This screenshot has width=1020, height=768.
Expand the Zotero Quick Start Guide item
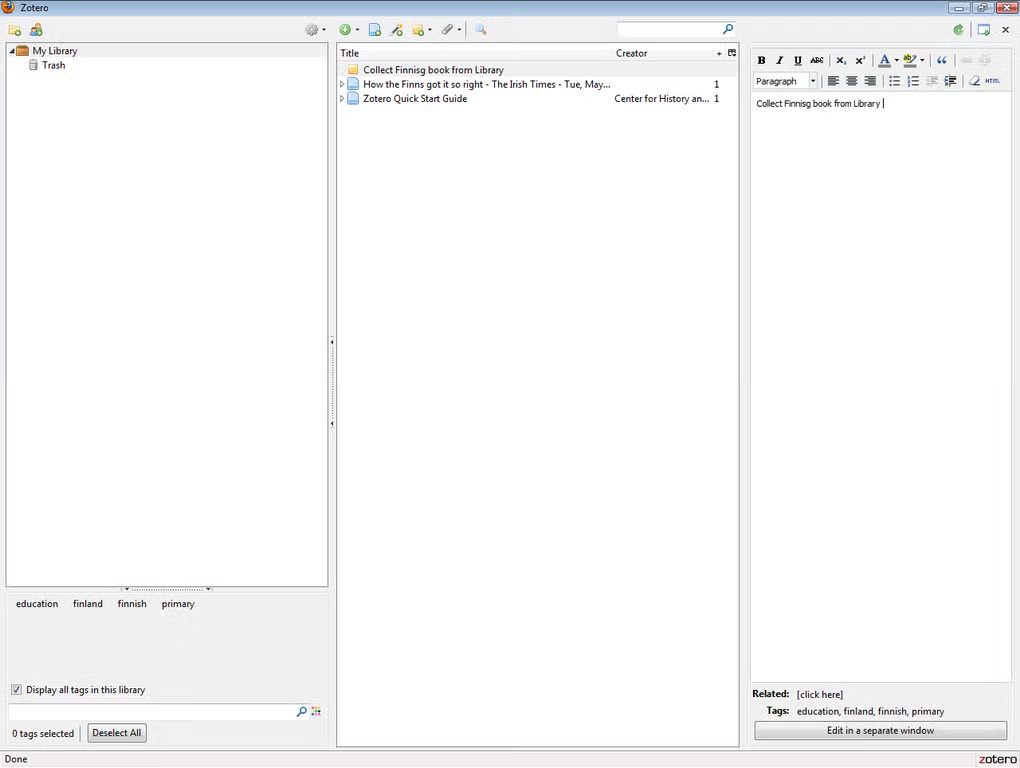pyautogui.click(x=342, y=99)
